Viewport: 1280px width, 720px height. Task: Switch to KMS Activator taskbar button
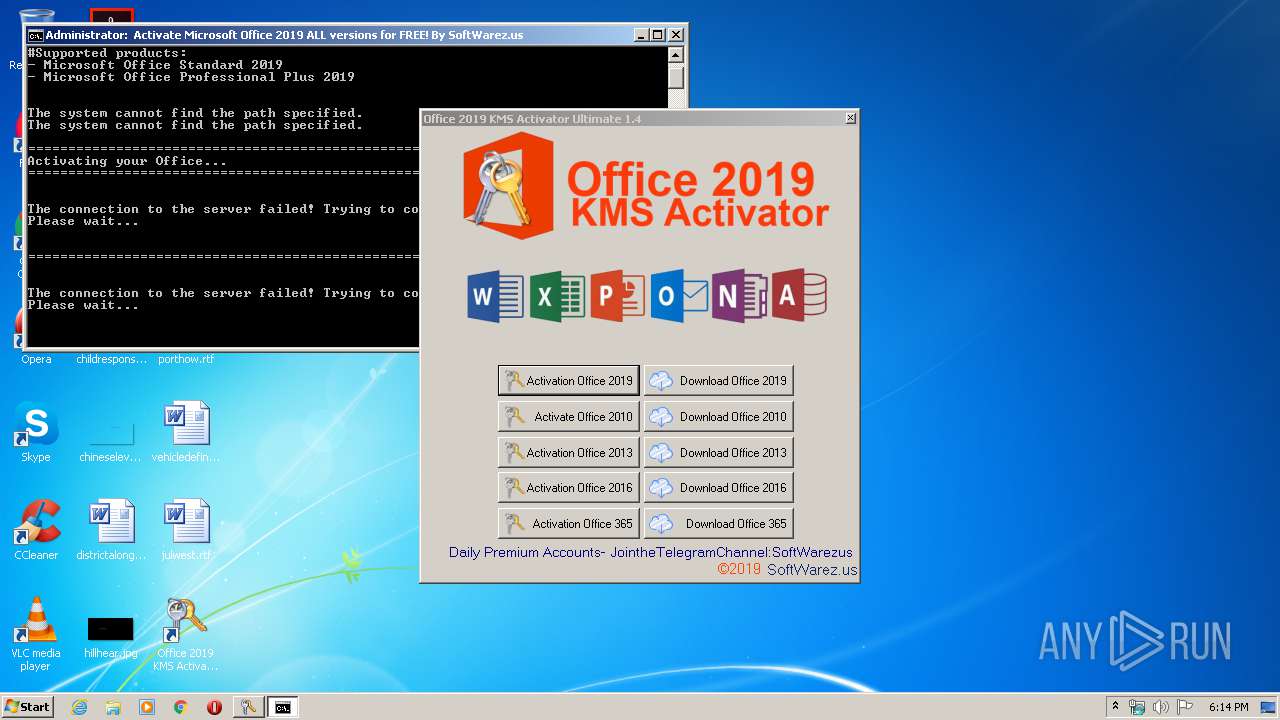pos(248,707)
